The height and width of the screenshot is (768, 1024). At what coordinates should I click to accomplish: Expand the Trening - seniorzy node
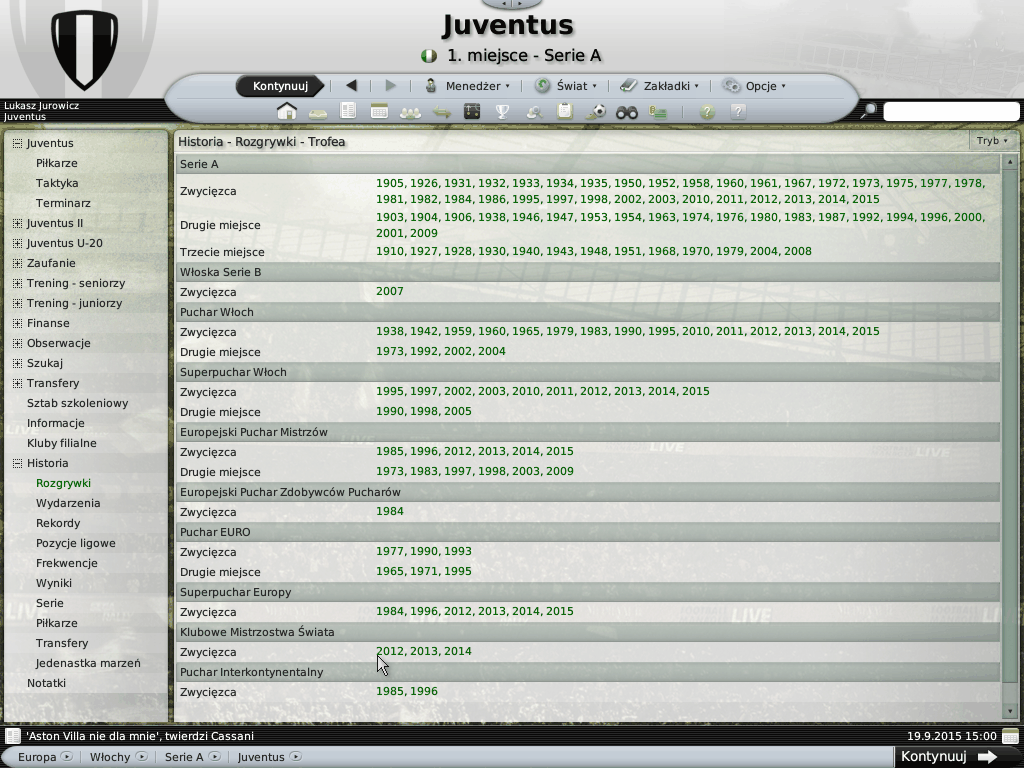point(17,283)
